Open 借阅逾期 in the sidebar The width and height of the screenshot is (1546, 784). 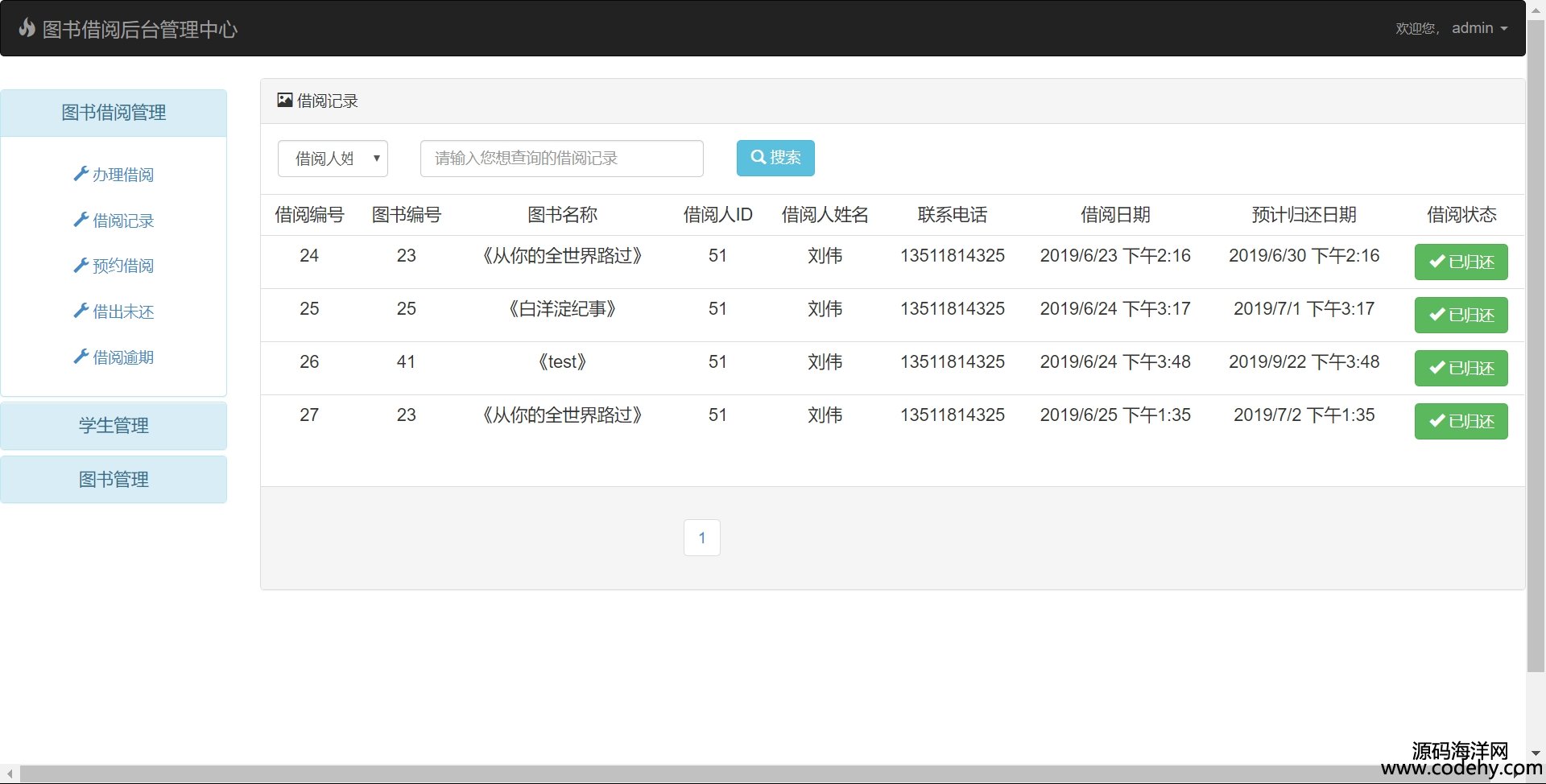[122, 357]
